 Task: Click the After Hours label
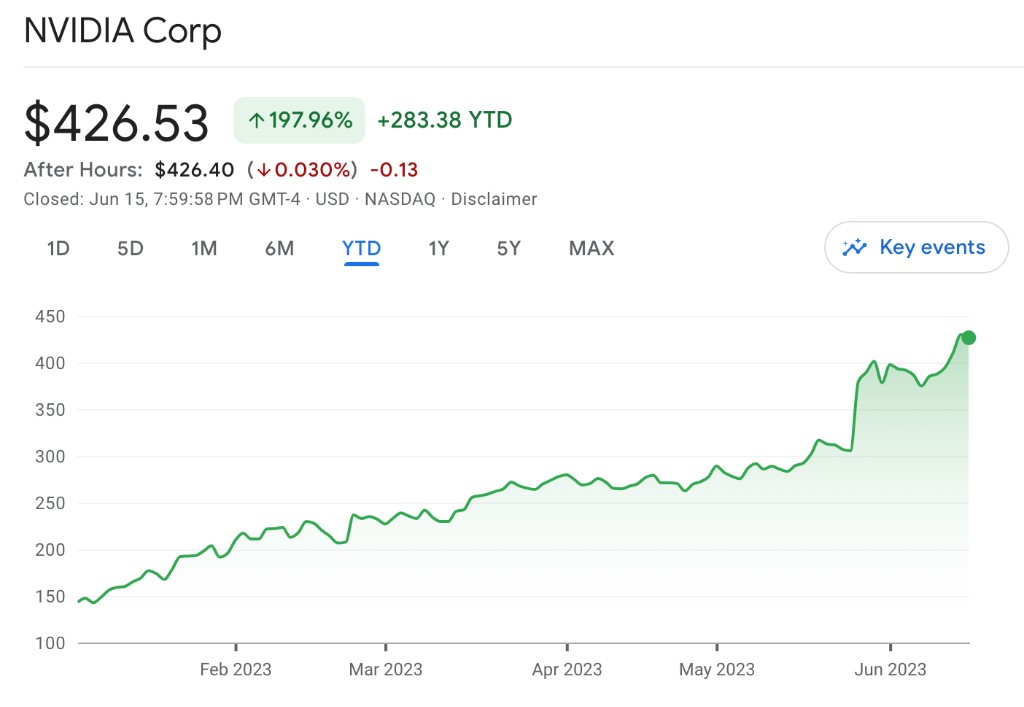pos(83,170)
